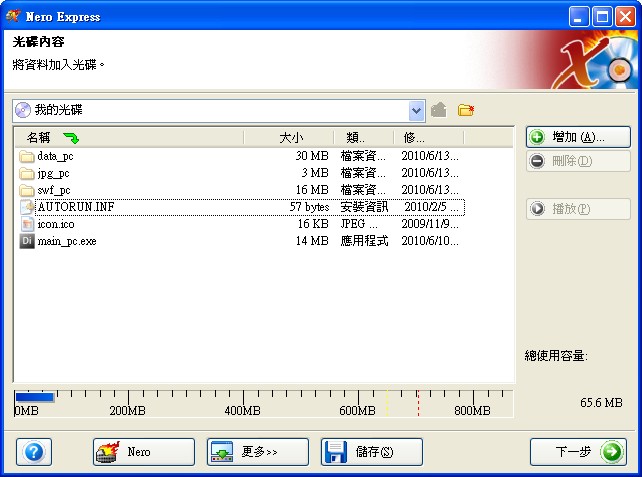Click the 16 KB size cell
The width and height of the screenshot is (642, 477).
(x=313, y=224)
